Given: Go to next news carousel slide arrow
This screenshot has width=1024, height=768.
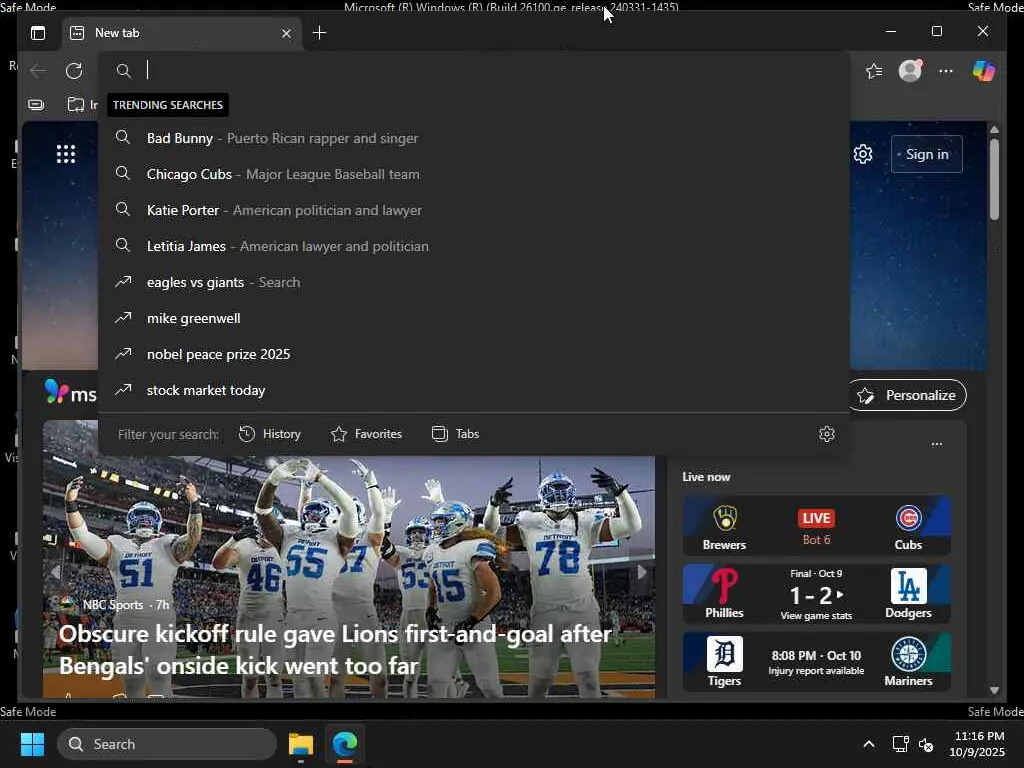Looking at the screenshot, I should tap(642, 572).
